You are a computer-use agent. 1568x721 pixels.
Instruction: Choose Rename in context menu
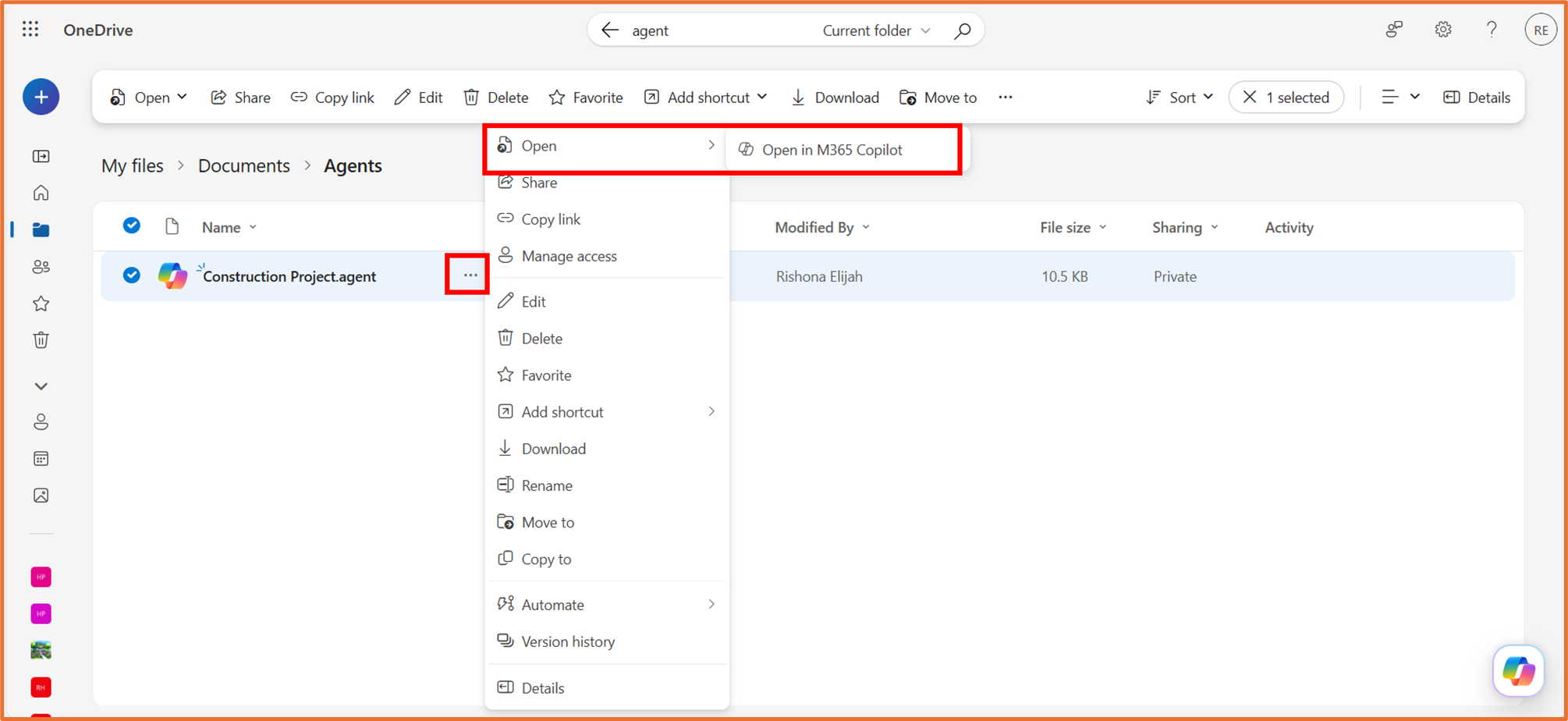(607, 485)
